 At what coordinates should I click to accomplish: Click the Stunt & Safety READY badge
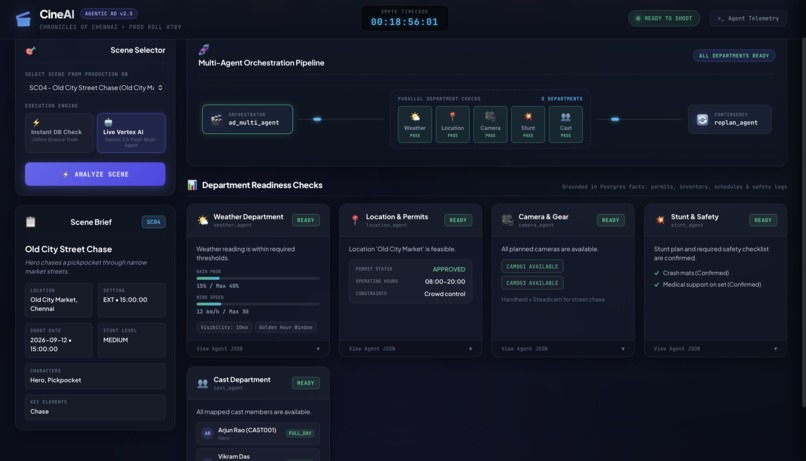coord(763,220)
